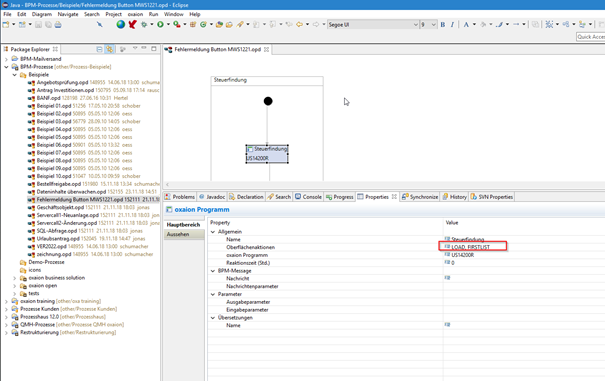Open the Diagram menu

coord(42,14)
